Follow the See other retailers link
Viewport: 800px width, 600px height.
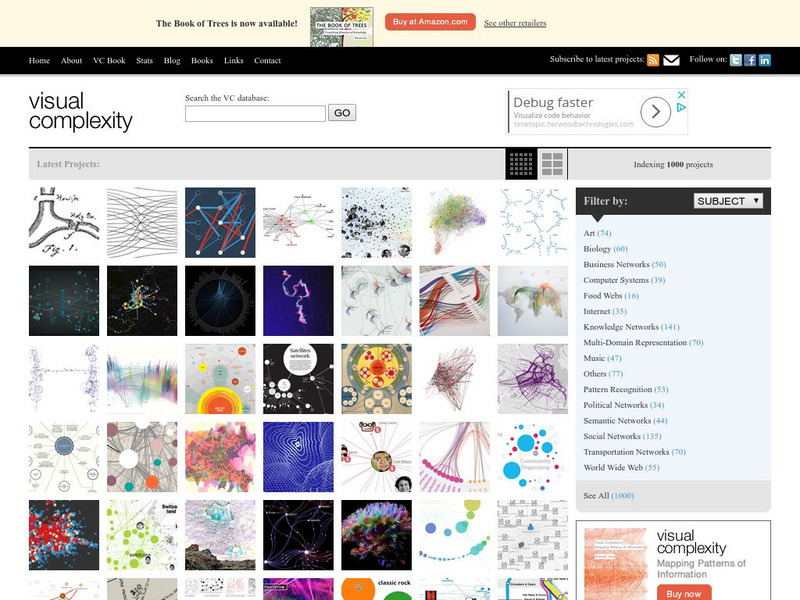pos(515,23)
